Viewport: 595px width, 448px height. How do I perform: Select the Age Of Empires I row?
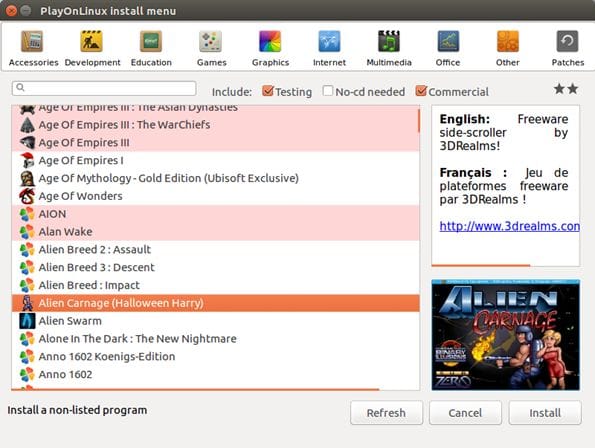click(216, 160)
